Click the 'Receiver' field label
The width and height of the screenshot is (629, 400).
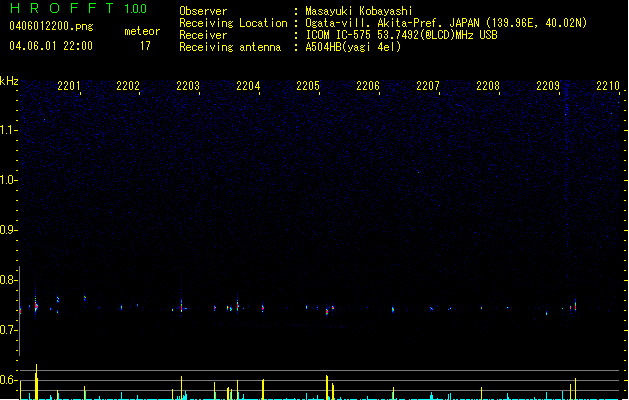(203, 35)
